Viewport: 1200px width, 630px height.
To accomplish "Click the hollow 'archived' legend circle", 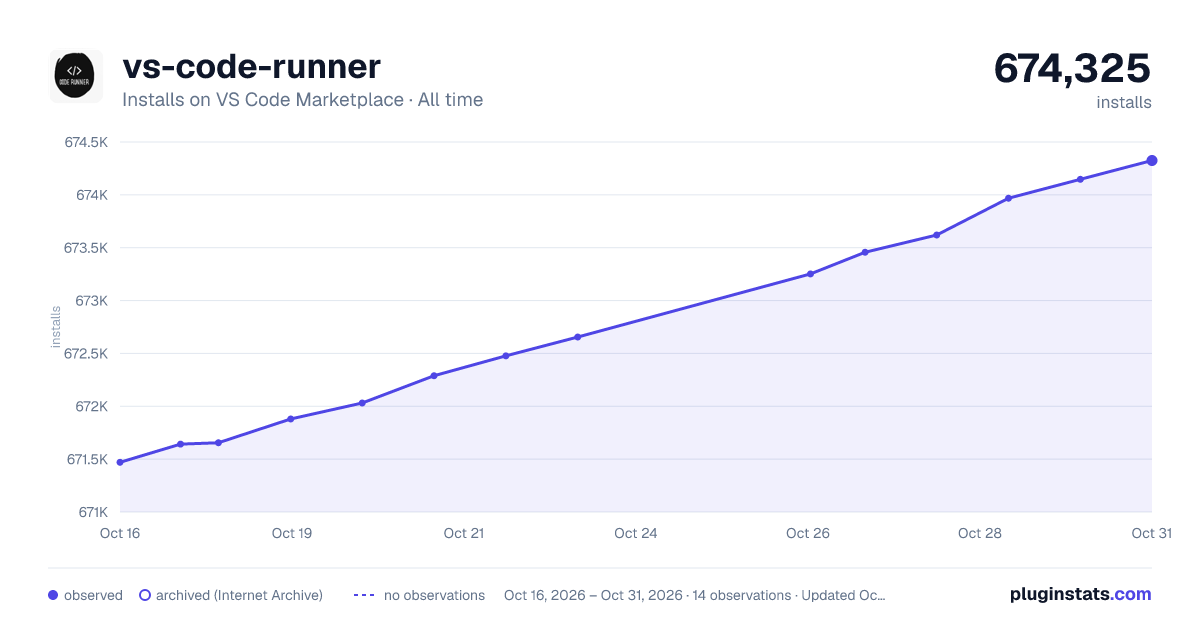I will (x=145, y=595).
